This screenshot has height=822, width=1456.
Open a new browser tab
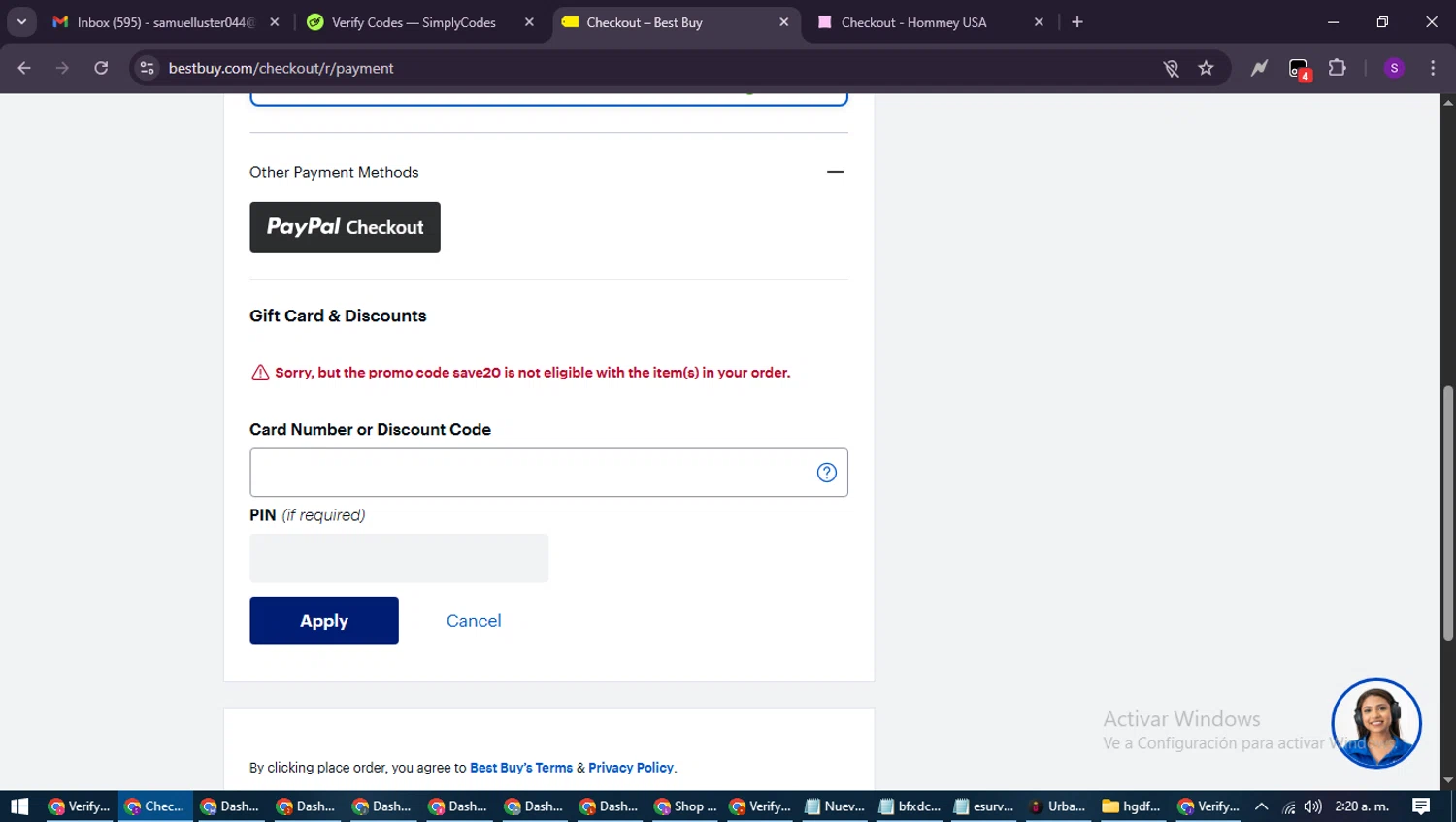[x=1077, y=22]
